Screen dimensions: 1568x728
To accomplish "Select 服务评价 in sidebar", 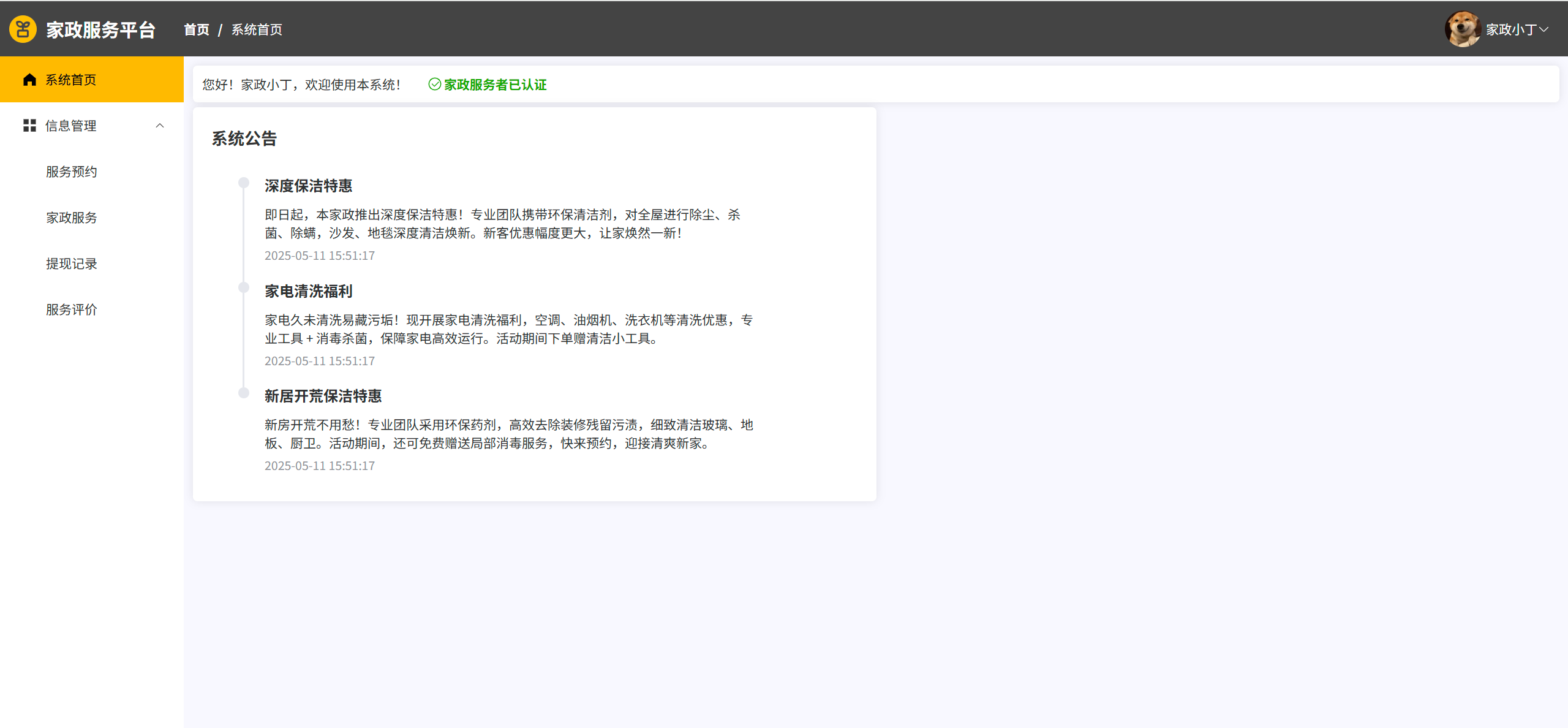I will 72,309.
